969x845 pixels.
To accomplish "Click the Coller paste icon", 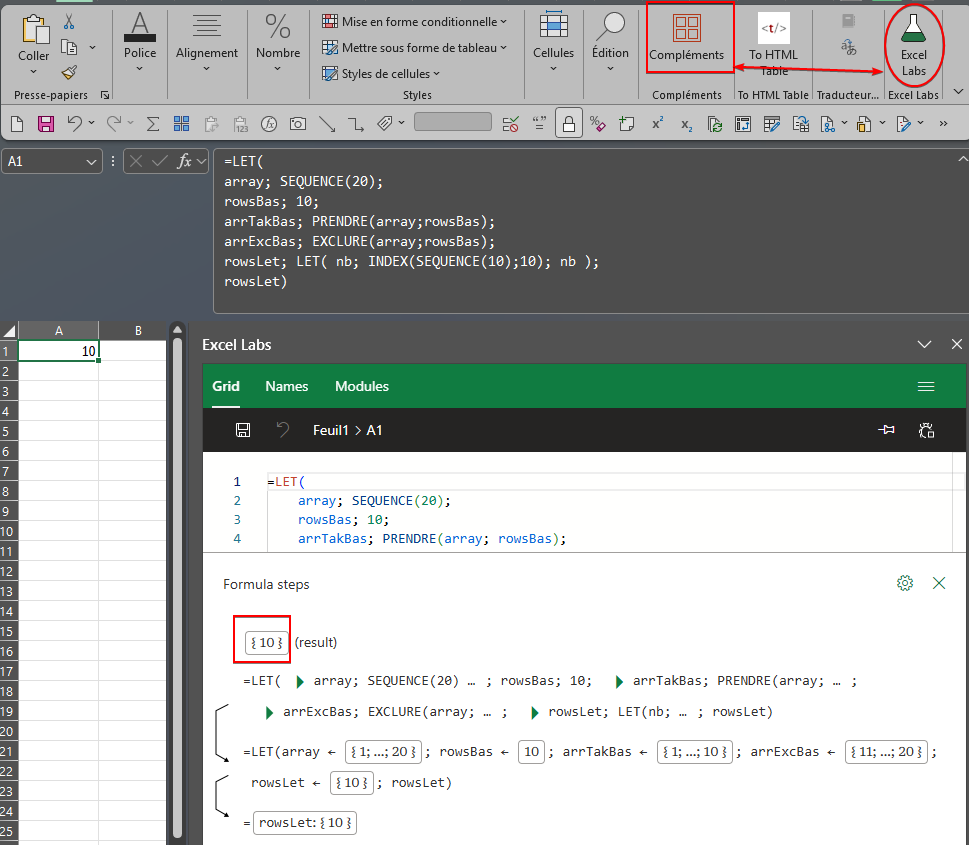I will [34, 31].
